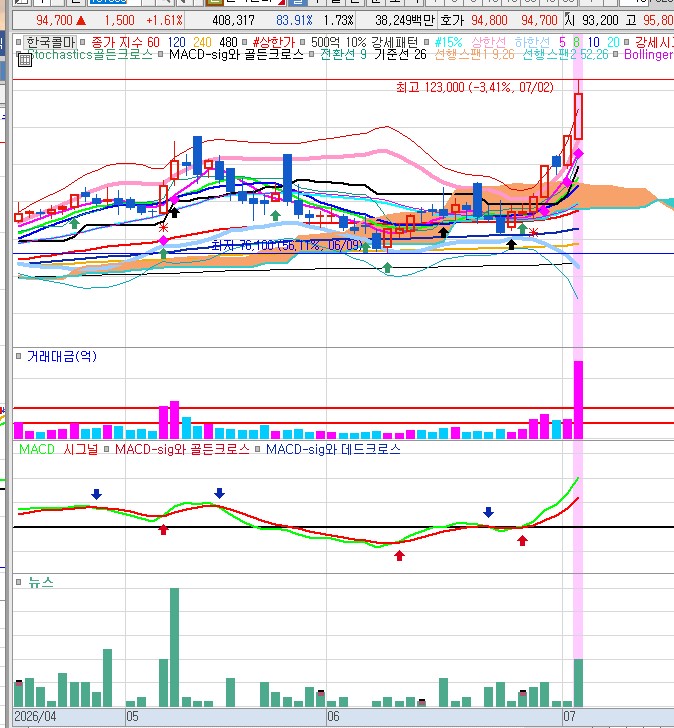Toggle the marker before 전환선 9
The width and height of the screenshot is (674, 728).
(311, 54)
